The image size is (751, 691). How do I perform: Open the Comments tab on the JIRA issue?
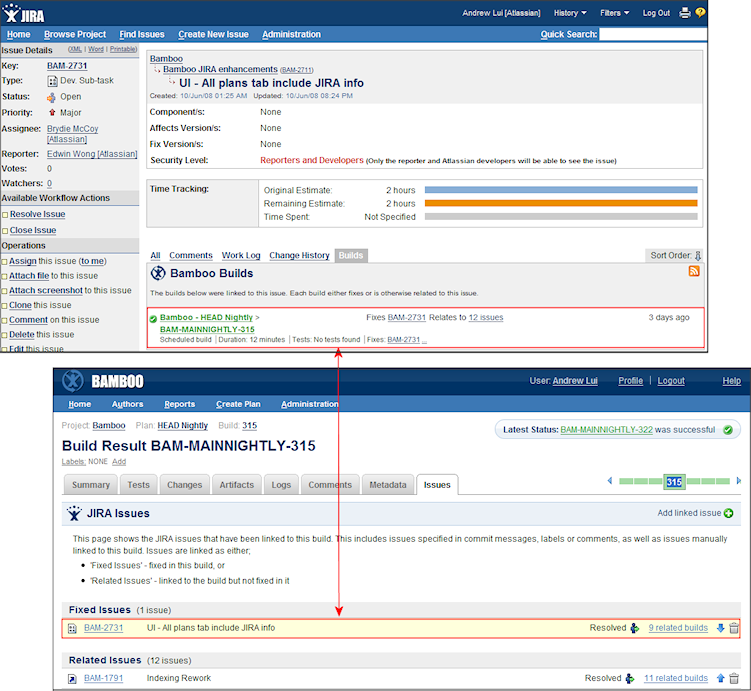pyautogui.click(x=191, y=255)
